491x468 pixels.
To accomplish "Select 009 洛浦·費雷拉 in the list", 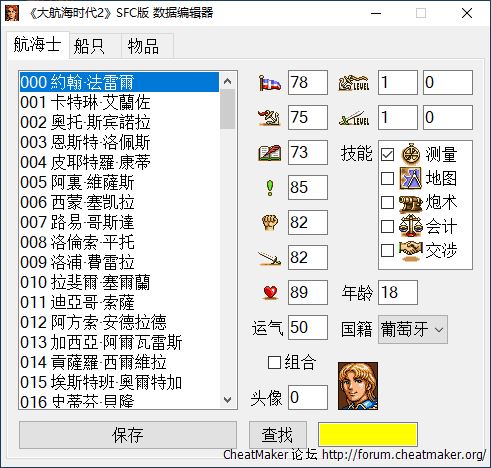I will [119, 262].
